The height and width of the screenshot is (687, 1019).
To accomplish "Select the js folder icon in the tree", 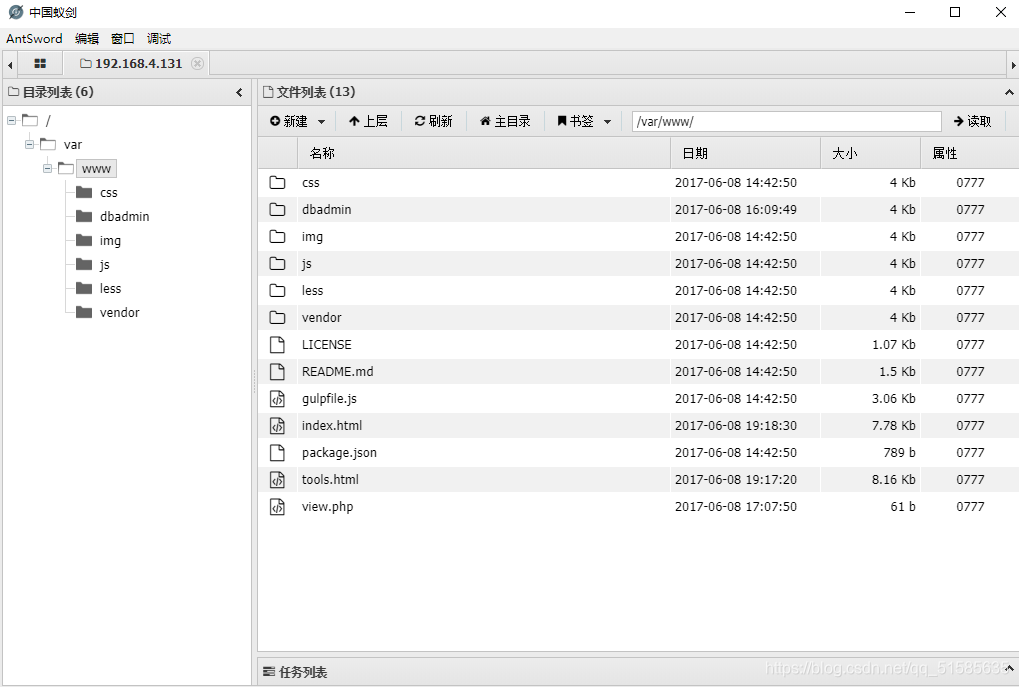I will [x=84, y=264].
